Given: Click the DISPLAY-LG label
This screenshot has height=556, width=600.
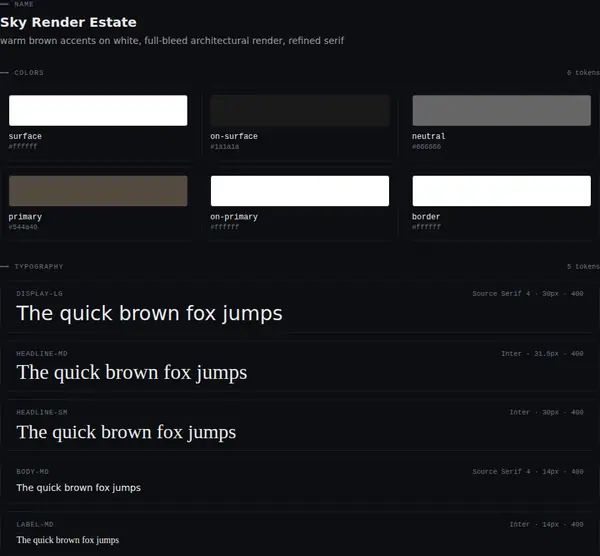Looking at the screenshot, I should pyautogui.click(x=39, y=293).
